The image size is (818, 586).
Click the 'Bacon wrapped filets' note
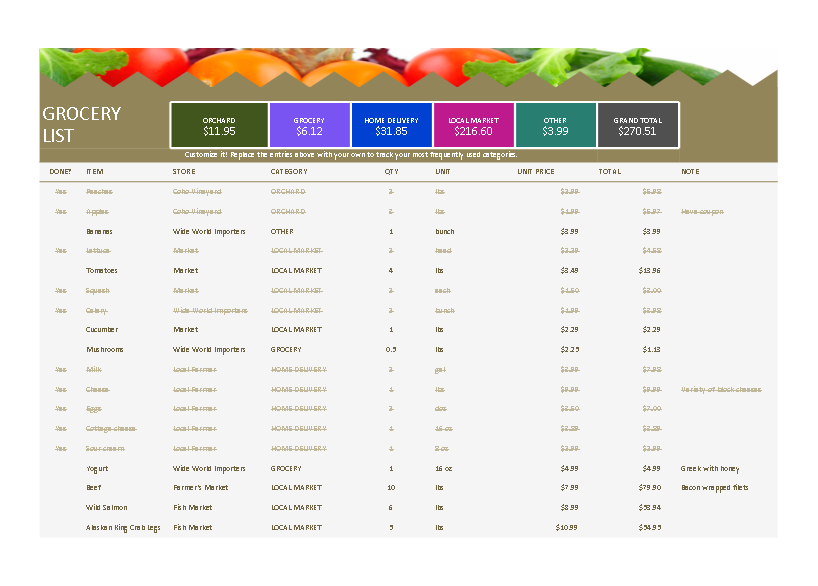715,487
